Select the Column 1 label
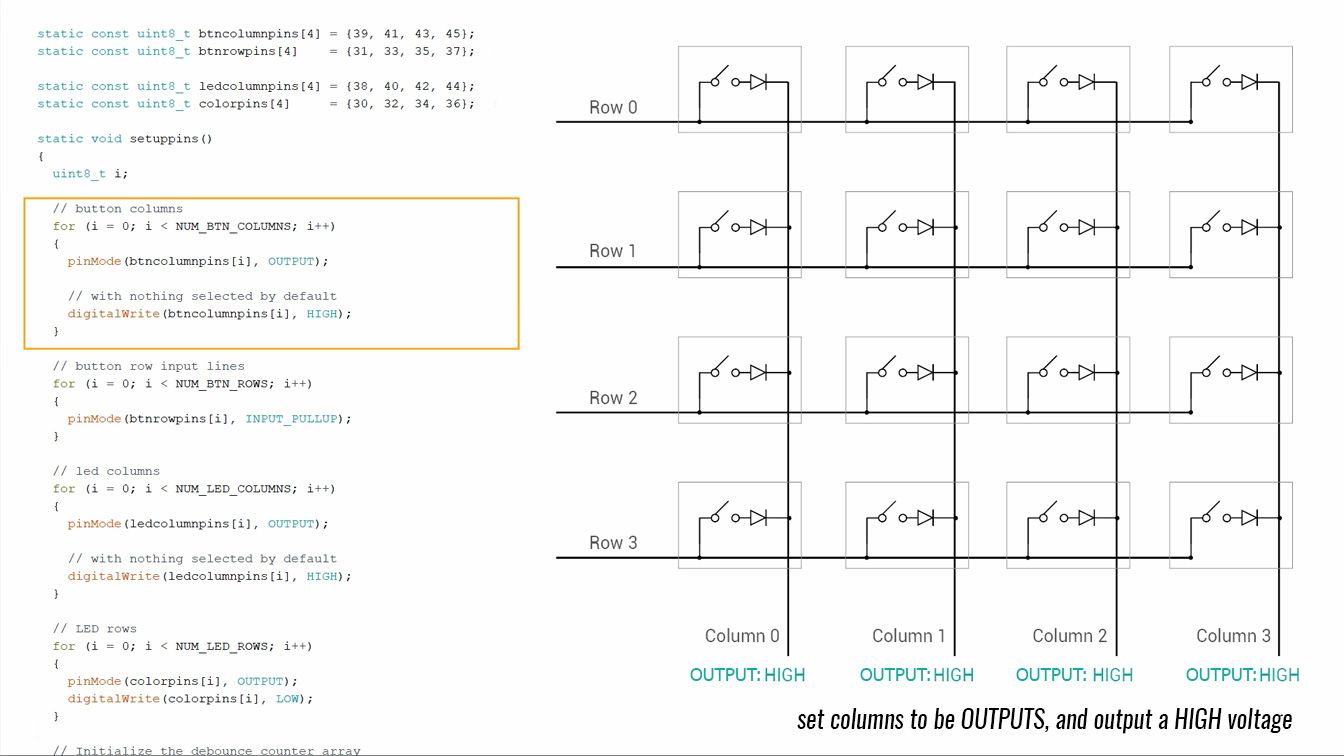The height and width of the screenshot is (756, 1344). coord(908,636)
